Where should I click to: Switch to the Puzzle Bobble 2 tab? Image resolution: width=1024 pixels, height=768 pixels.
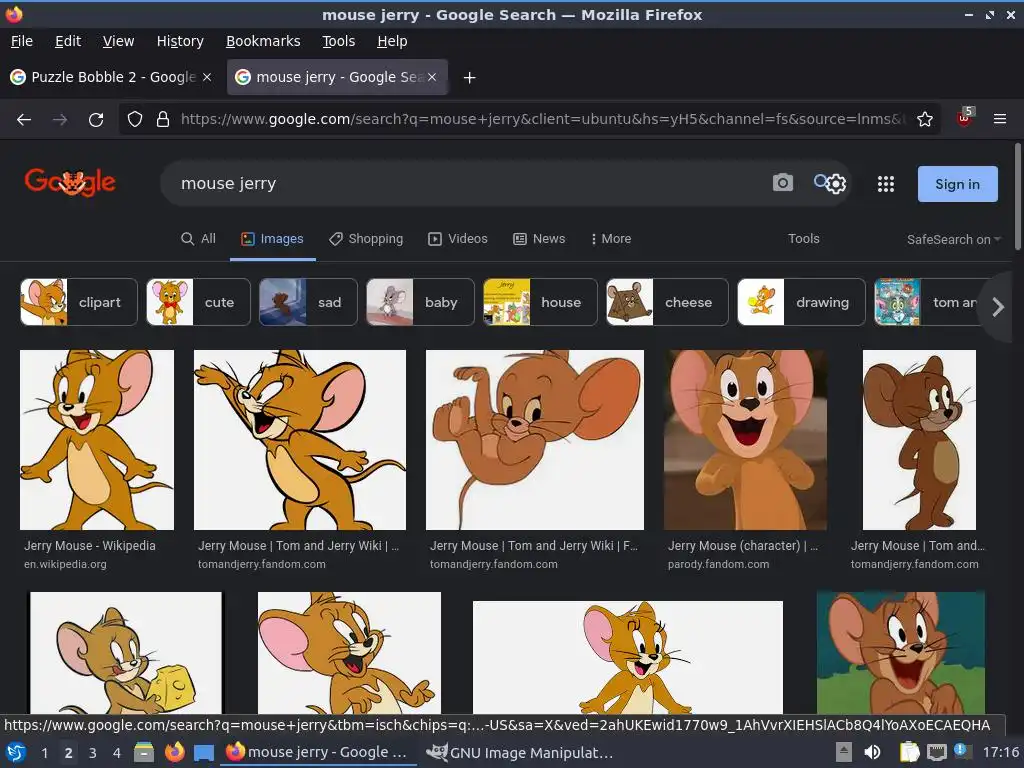coord(112,77)
